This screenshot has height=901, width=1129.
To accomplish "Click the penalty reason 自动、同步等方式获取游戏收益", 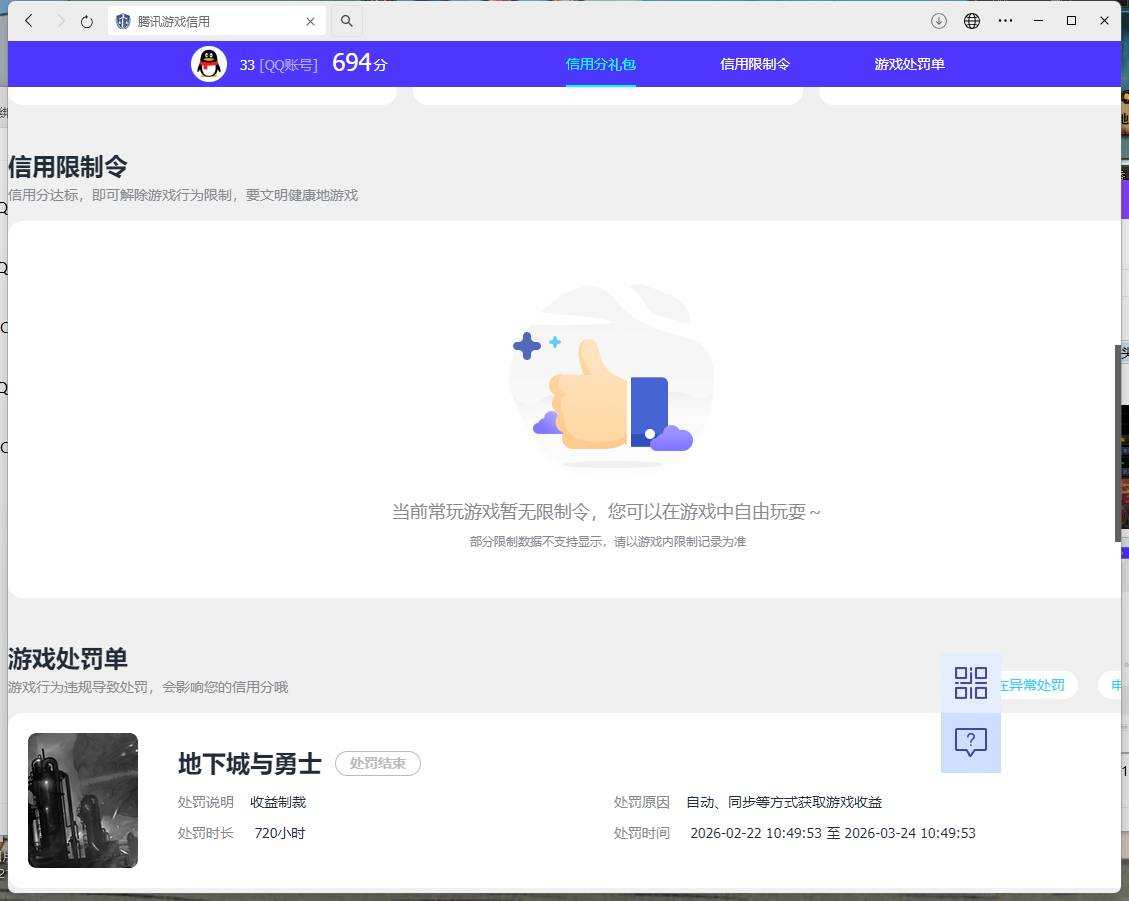I will click(783, 802).
